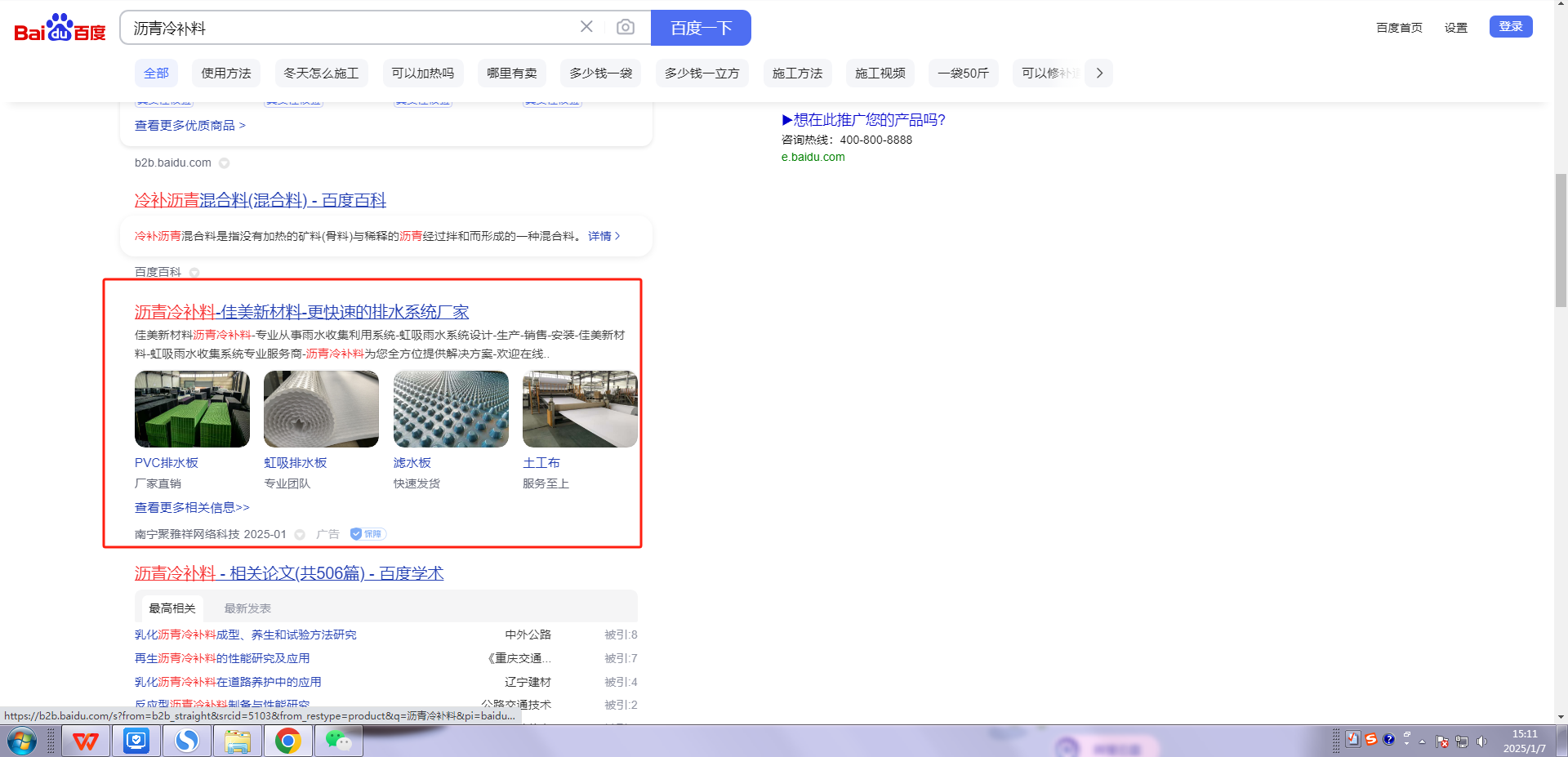The width and height of the screenshot is (1568, 757).
Task: Click the Sogou input method tray icon
Action: (1371, 739)
